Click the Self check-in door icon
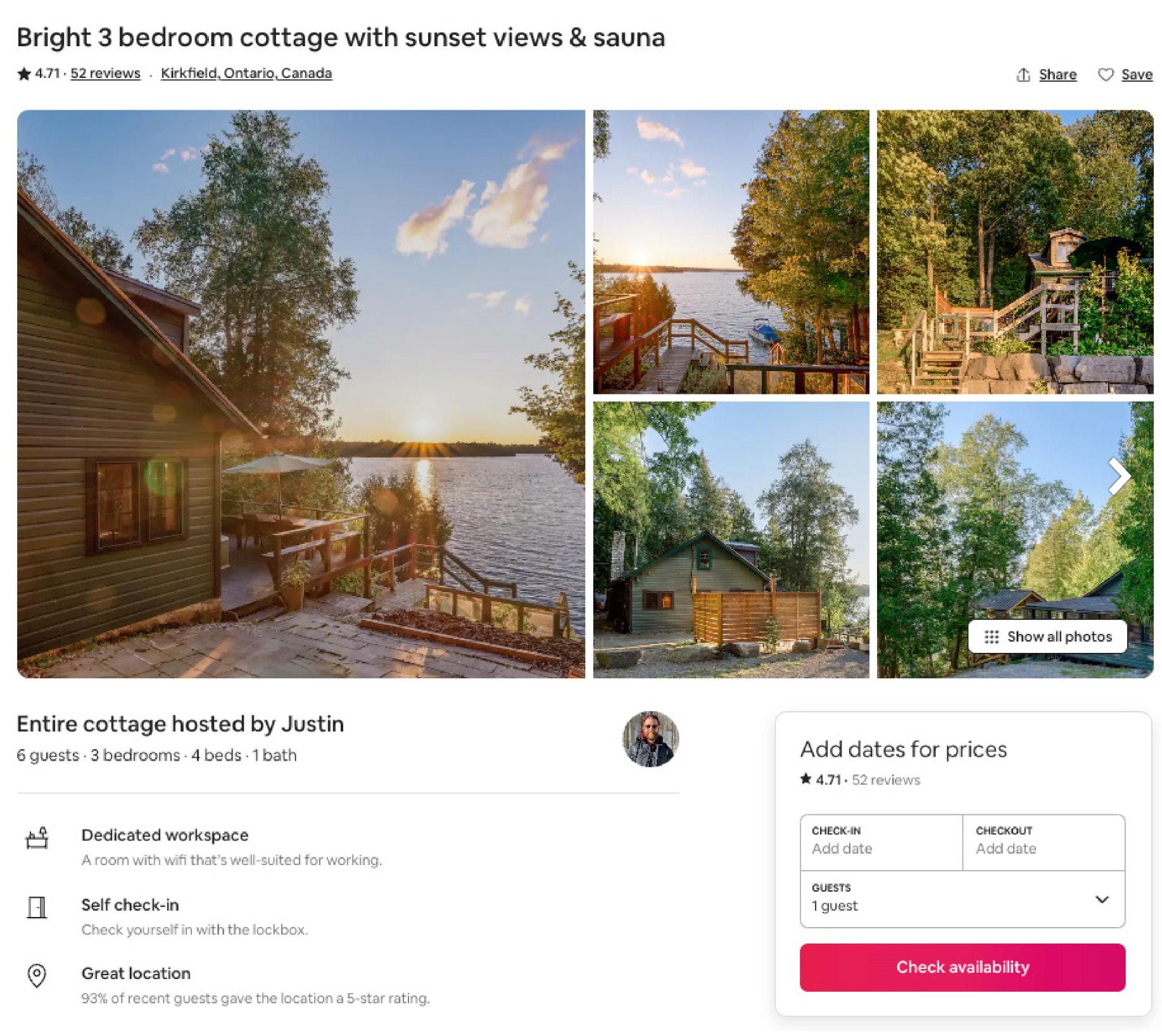This screenshot has height=1036, width=1162. [37, 907]
